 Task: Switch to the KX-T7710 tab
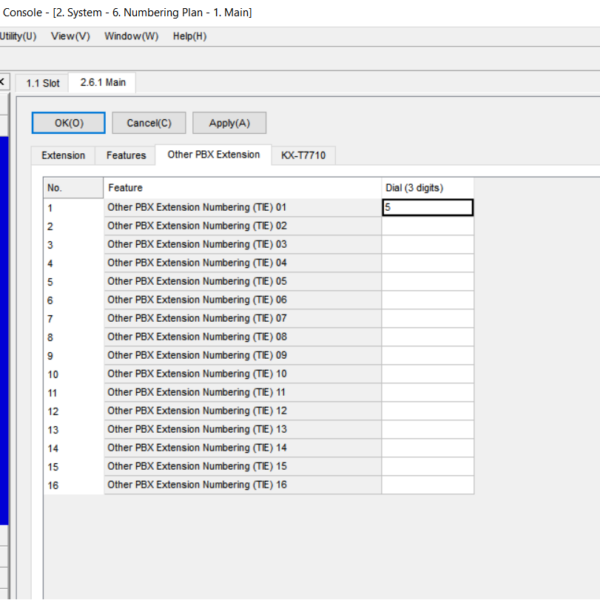click(x=303, y=155)
